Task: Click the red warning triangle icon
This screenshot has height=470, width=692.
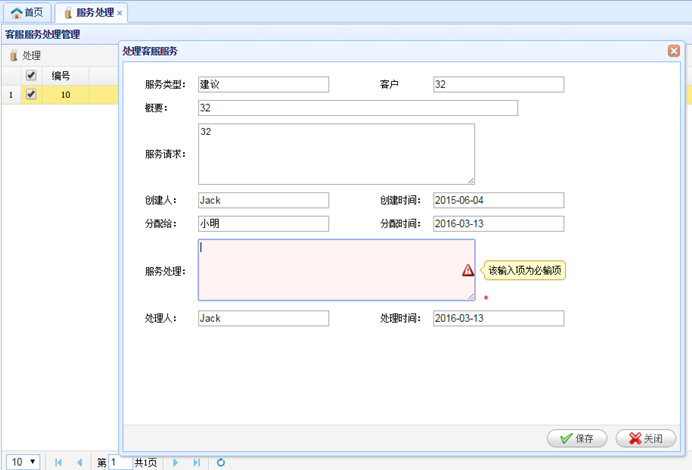Action: [468, 270]
